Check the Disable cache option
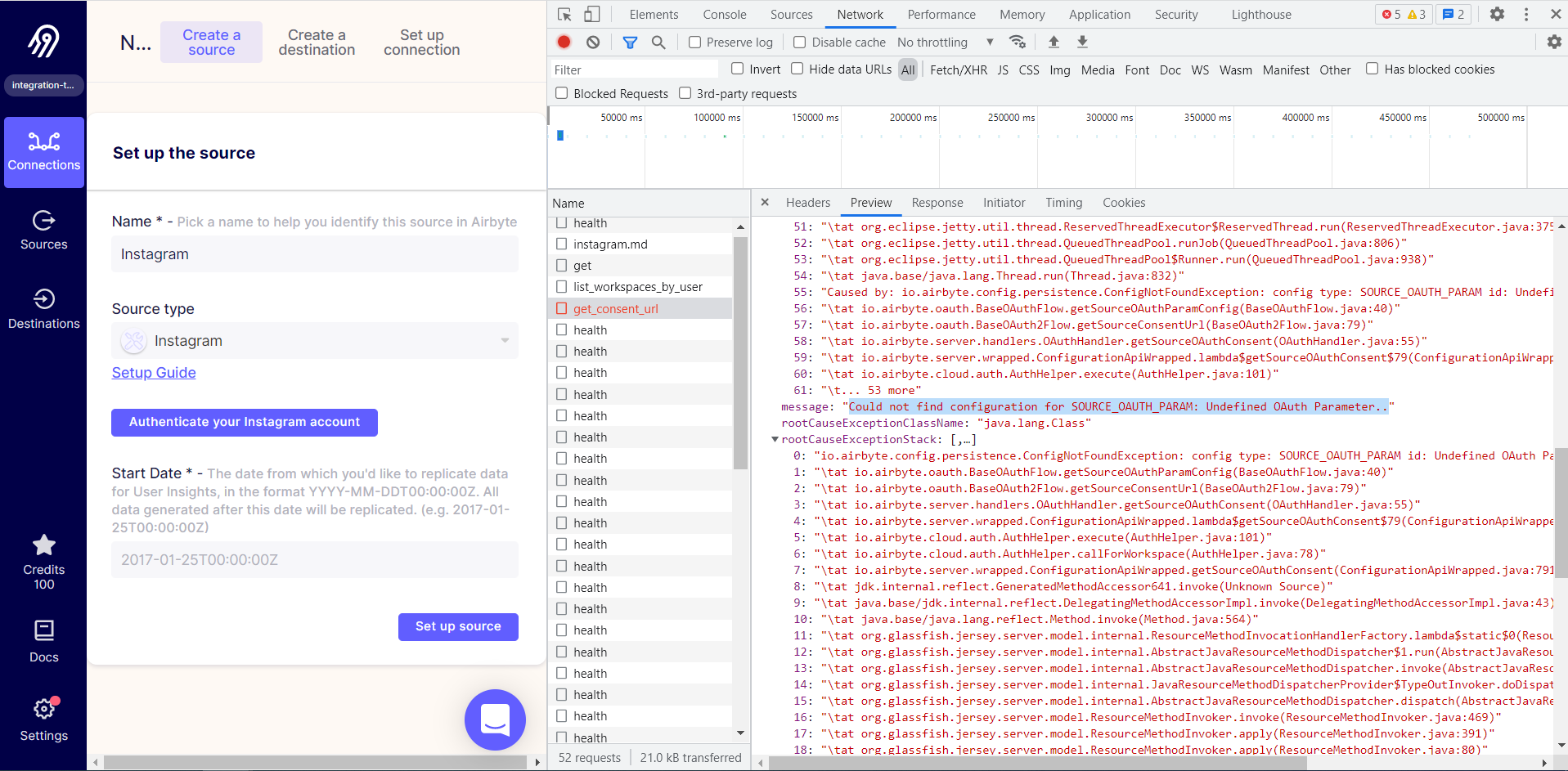 798,42
